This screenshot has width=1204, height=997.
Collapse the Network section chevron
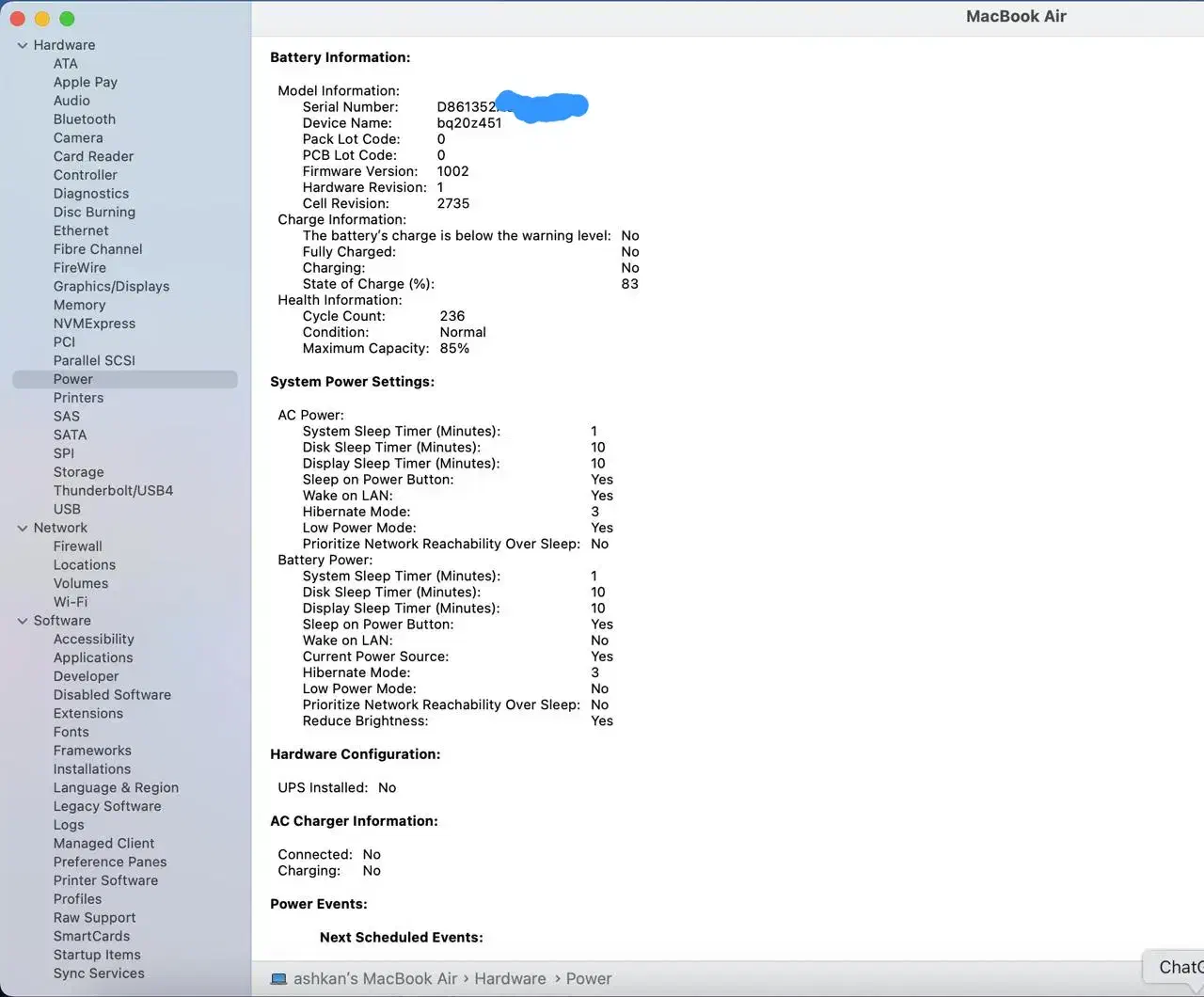[23, 529]
